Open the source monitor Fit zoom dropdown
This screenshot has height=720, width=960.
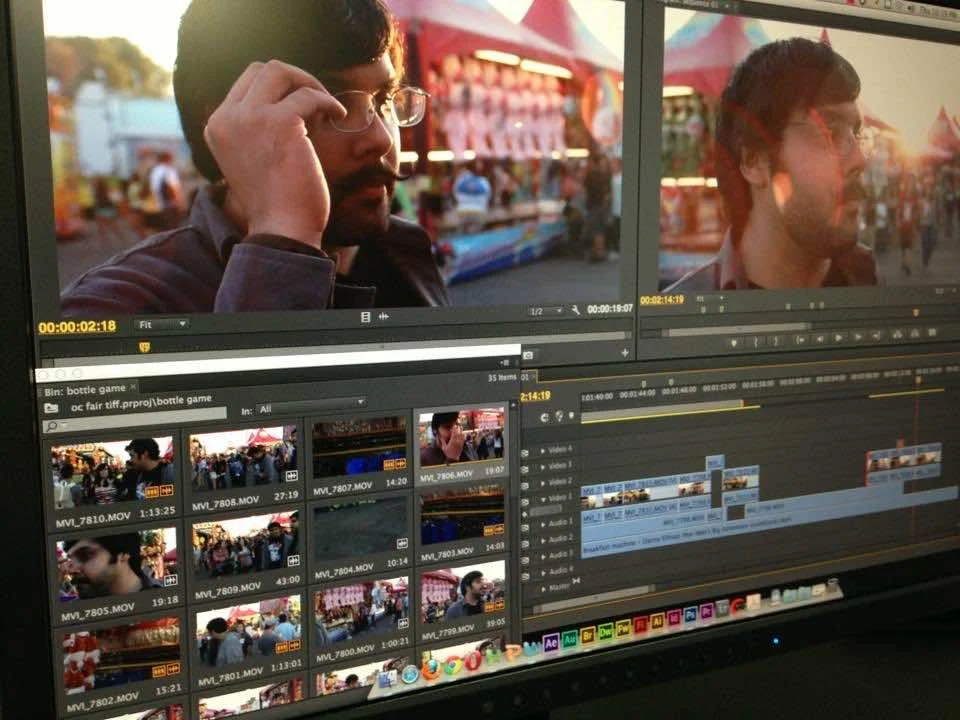coord(161,324)
